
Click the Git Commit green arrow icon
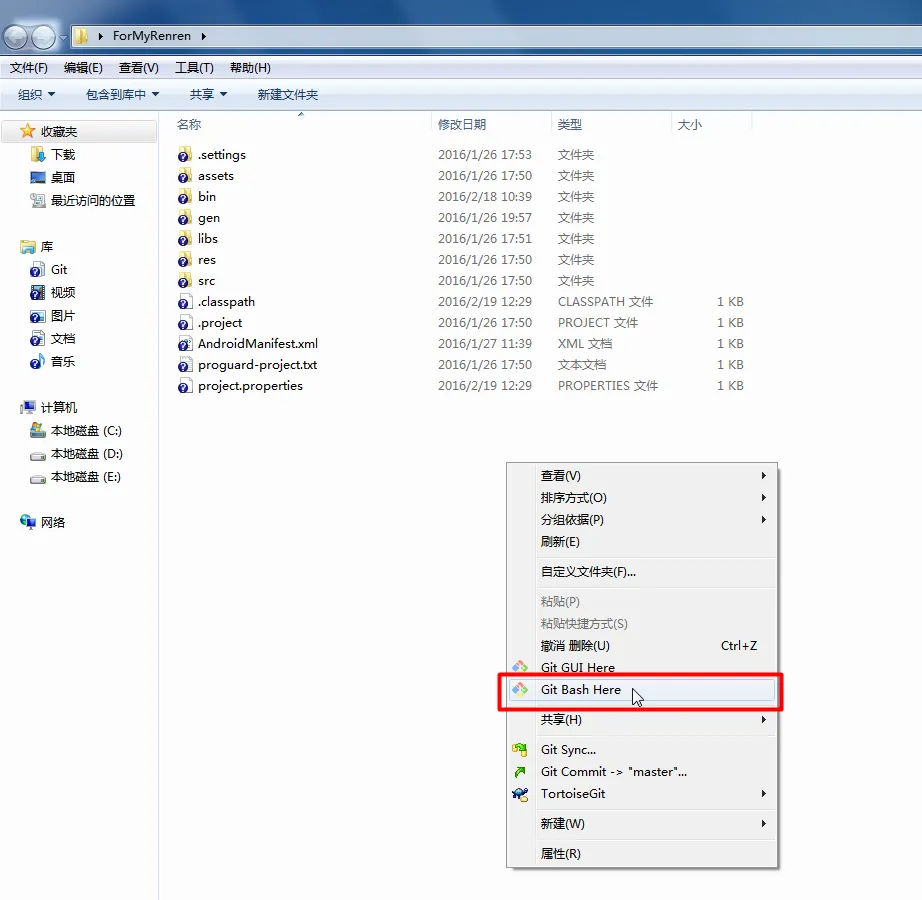[x=520, y=772]
